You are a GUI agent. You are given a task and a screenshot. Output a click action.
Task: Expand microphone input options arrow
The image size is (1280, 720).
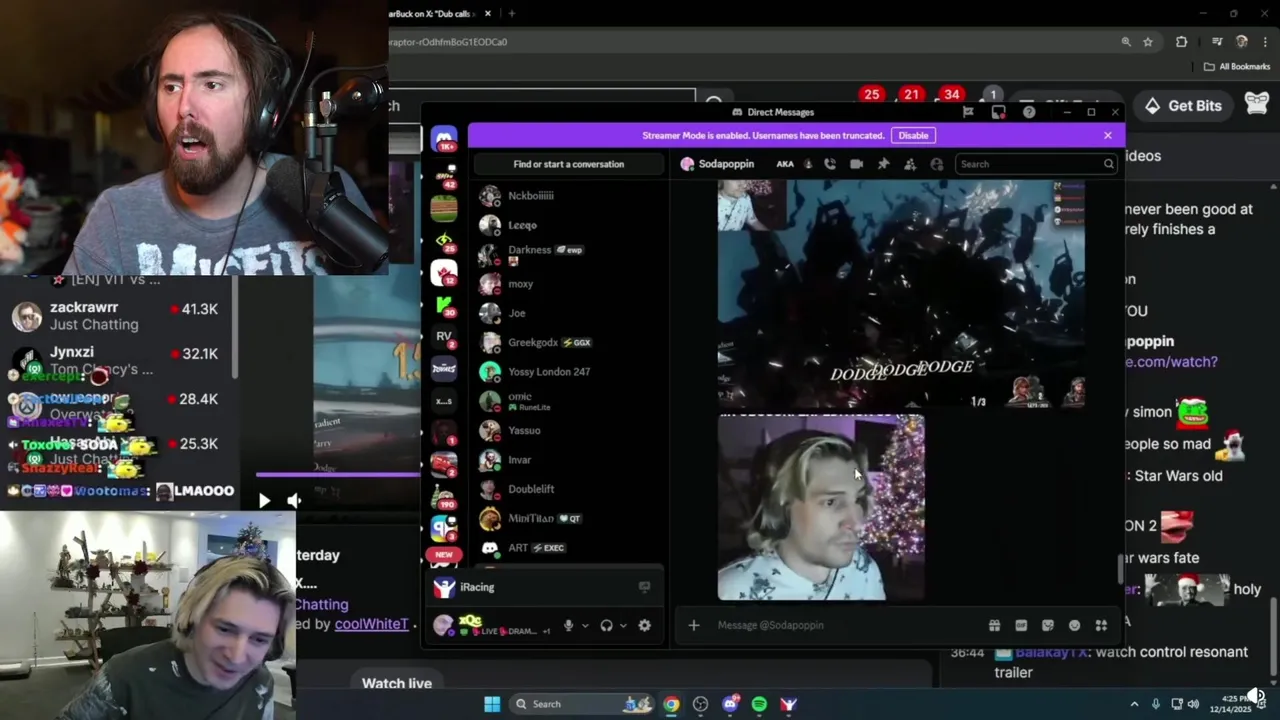585,626
